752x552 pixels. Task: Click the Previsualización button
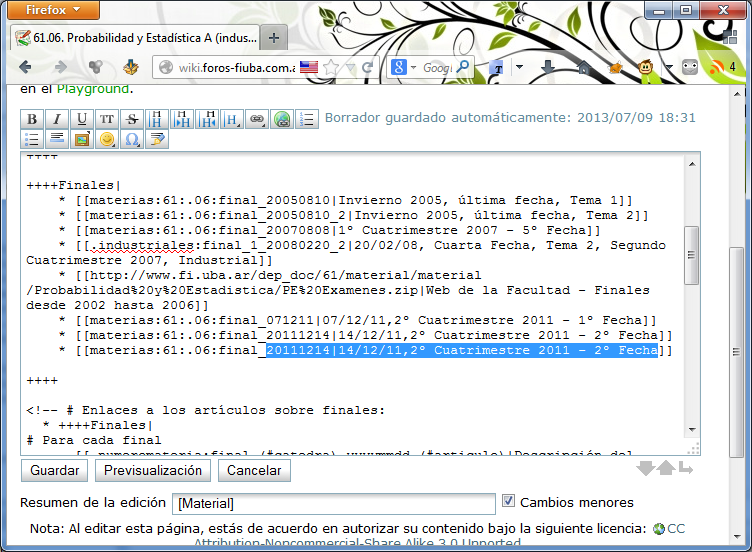tap(153, 470)
